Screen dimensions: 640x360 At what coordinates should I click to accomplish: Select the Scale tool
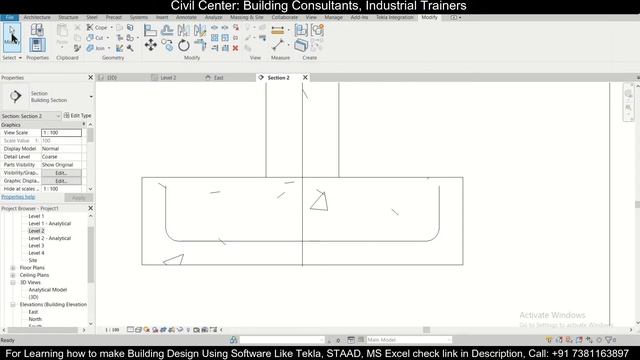[225, 38]
